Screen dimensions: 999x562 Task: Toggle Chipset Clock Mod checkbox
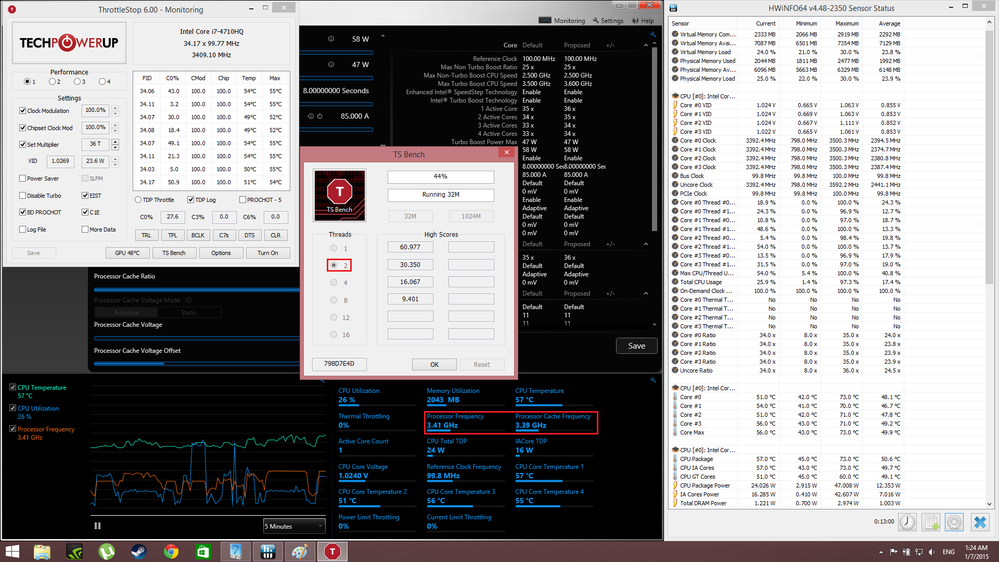pos(23,127)
